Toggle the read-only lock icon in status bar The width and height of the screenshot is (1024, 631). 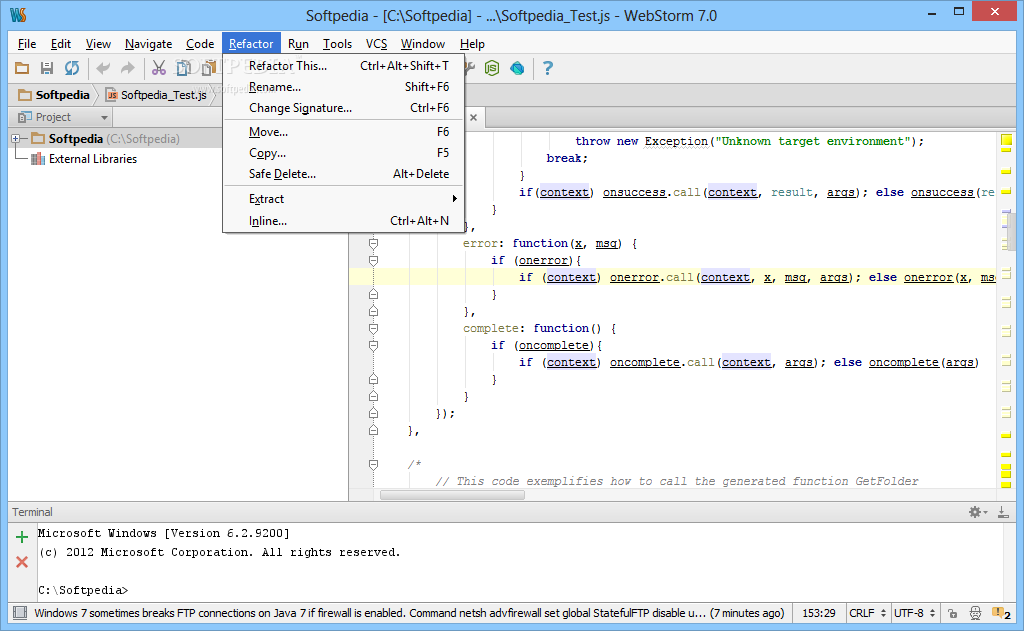[x=953, y=613]
